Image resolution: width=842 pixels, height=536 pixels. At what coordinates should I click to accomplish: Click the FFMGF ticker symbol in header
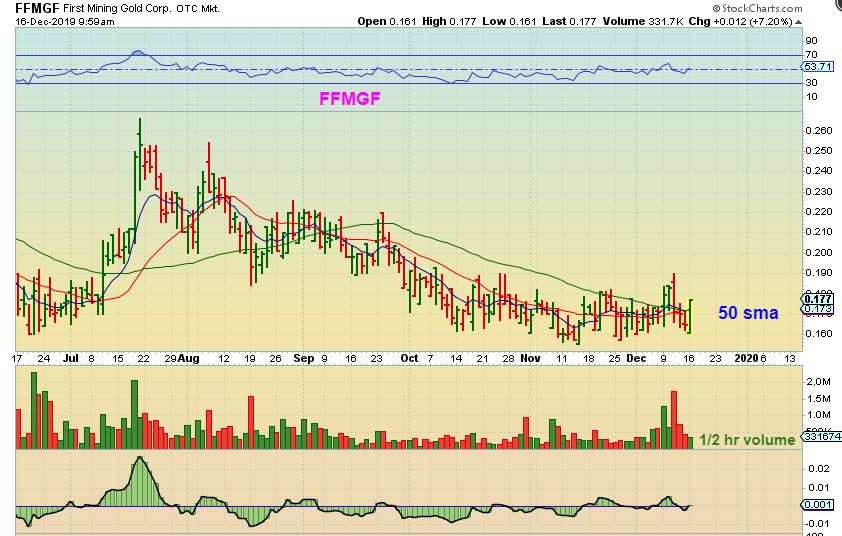[x=37, y=8]
